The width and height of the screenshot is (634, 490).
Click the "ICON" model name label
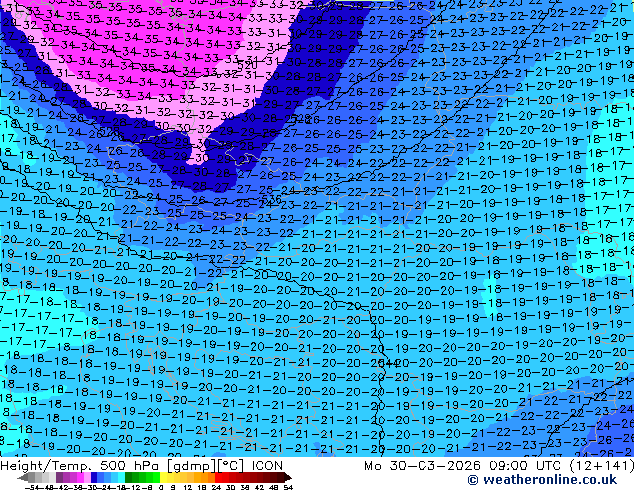(x=267, y=466)
